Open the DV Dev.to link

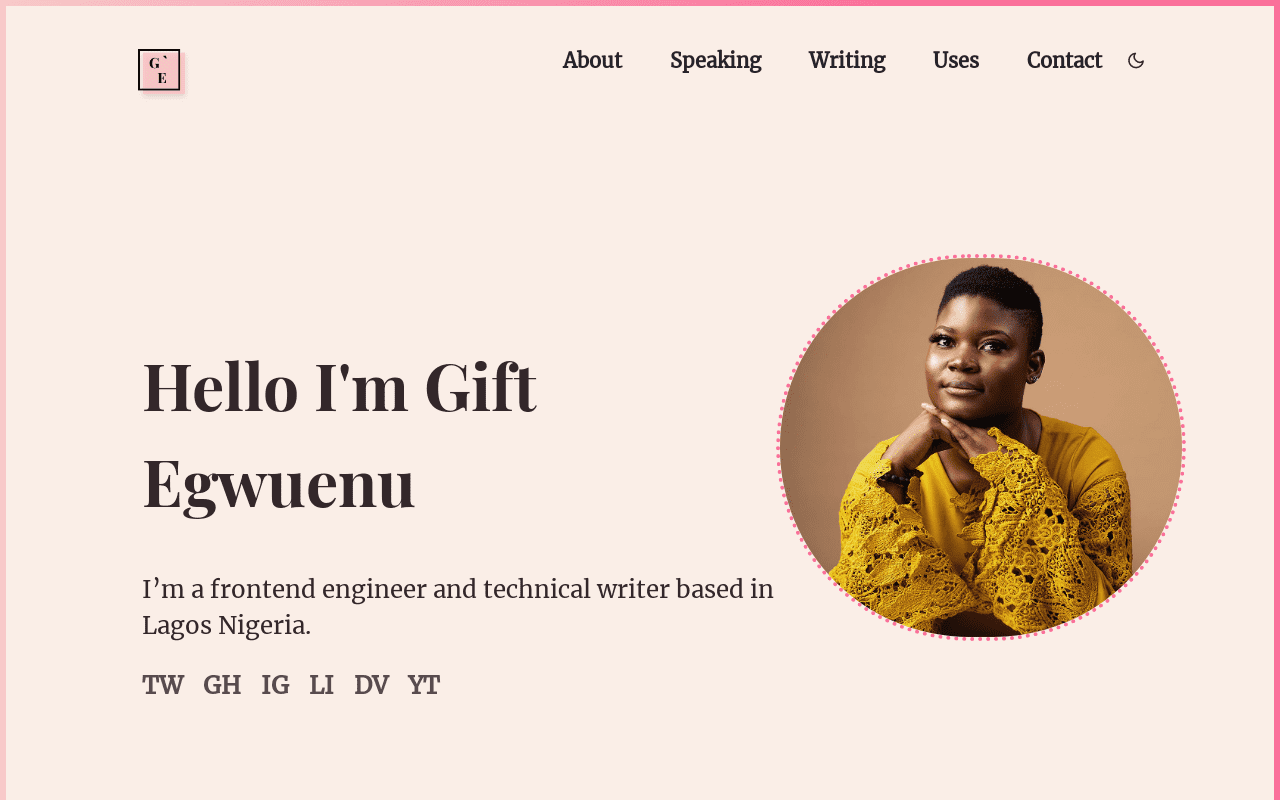(x=371, y=685)
